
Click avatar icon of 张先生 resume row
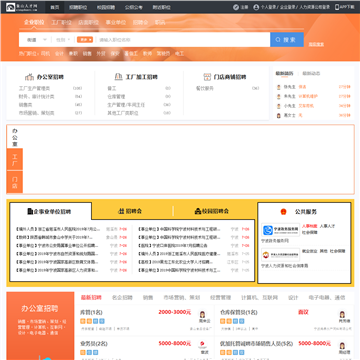coord(279,87)
